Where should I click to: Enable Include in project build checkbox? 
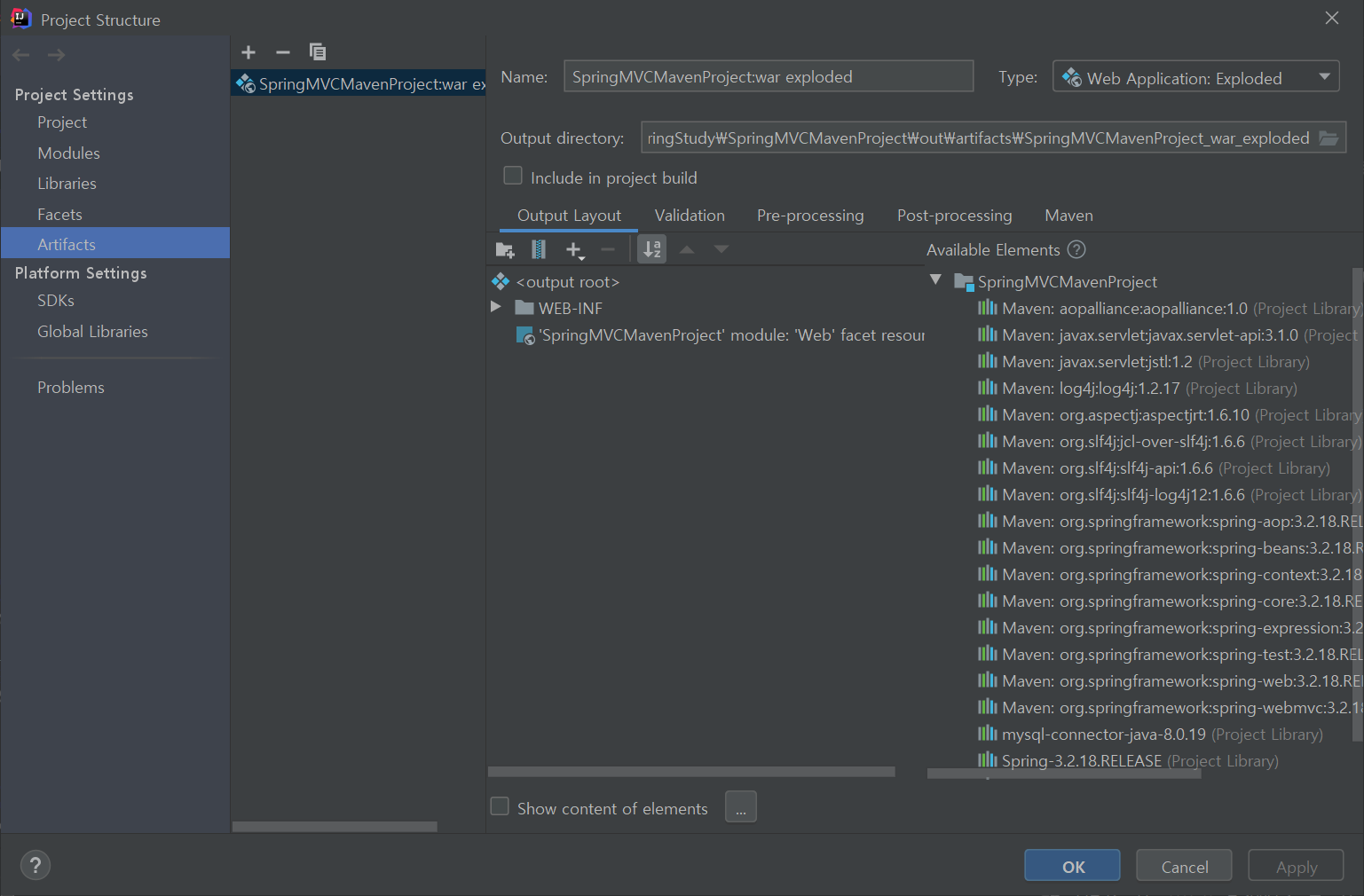(513, 176)
